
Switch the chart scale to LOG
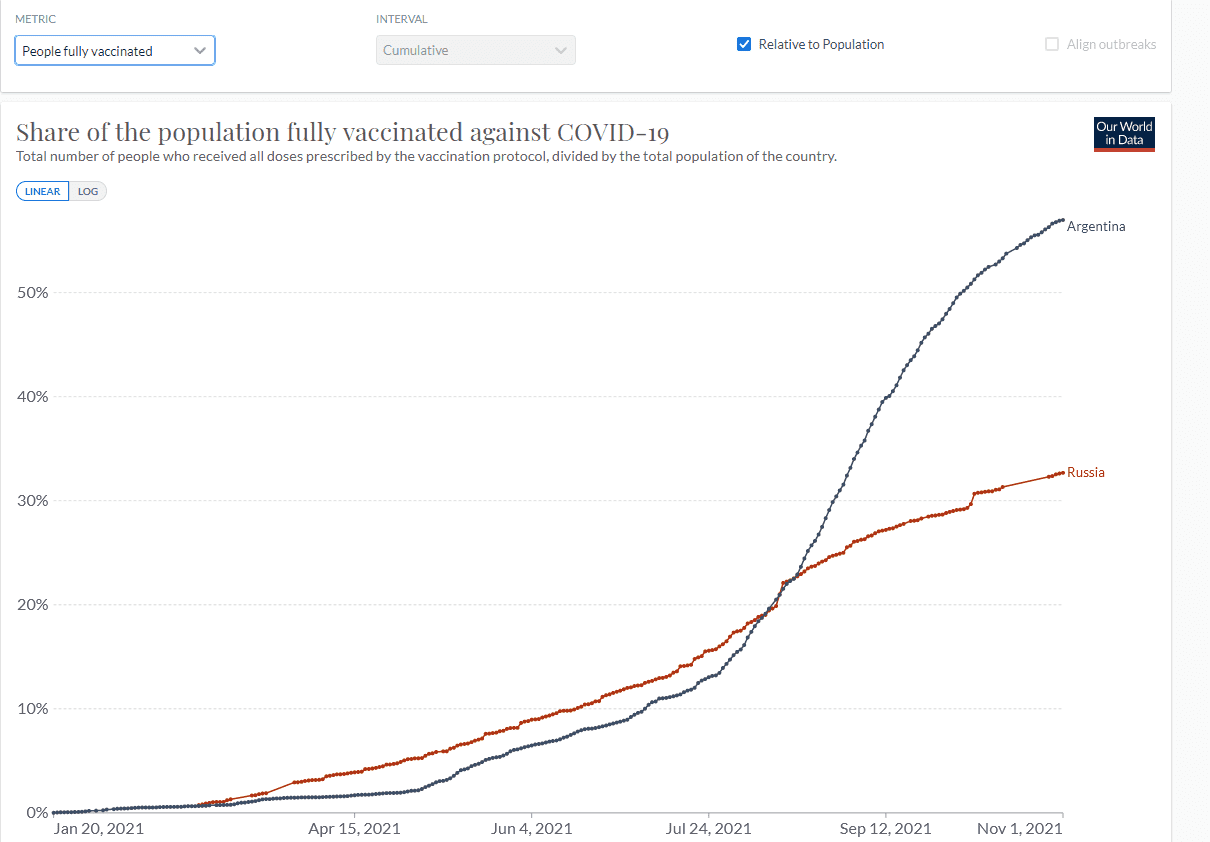click(x=88, y=191)
